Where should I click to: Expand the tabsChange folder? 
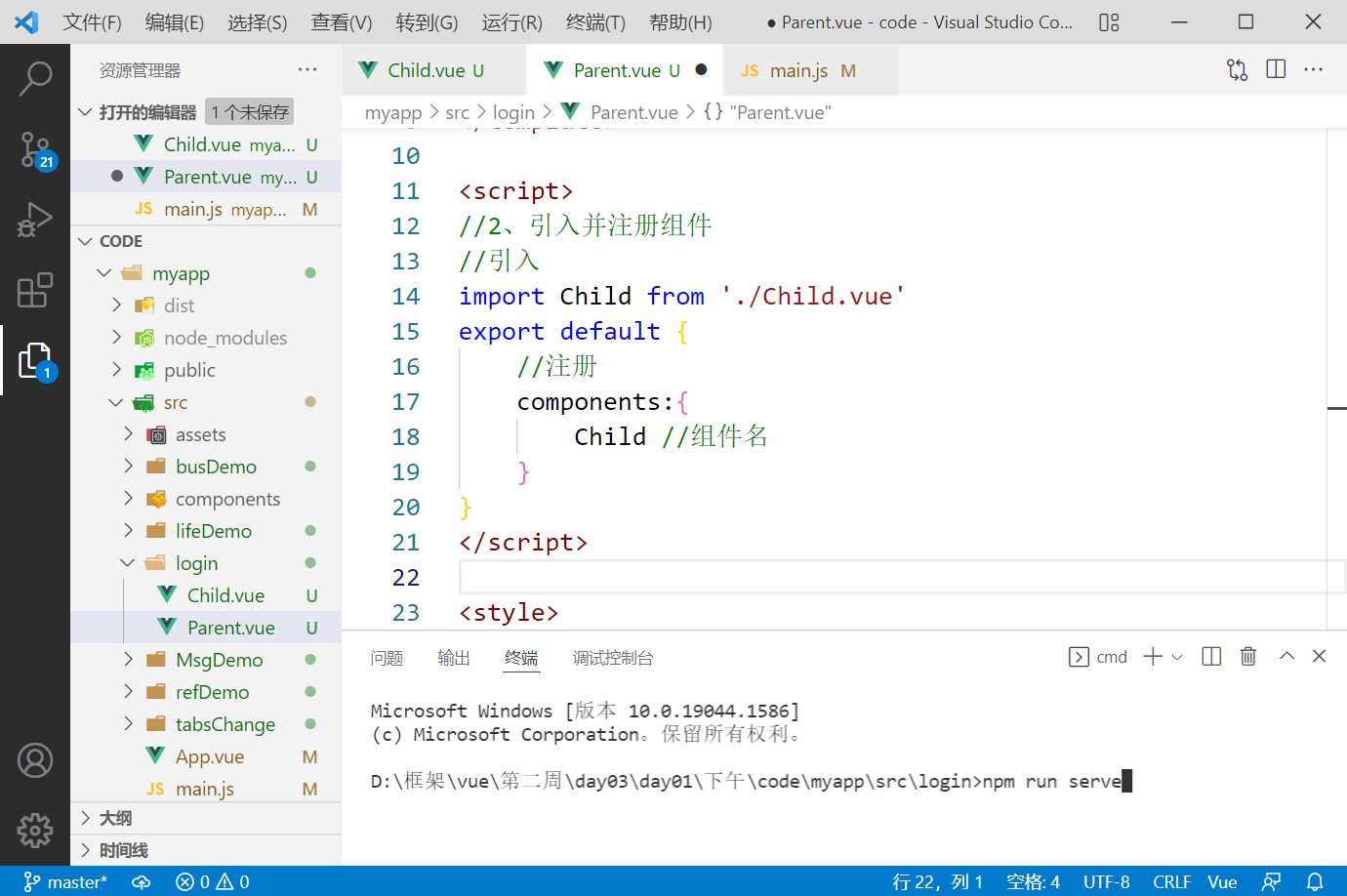128,724
